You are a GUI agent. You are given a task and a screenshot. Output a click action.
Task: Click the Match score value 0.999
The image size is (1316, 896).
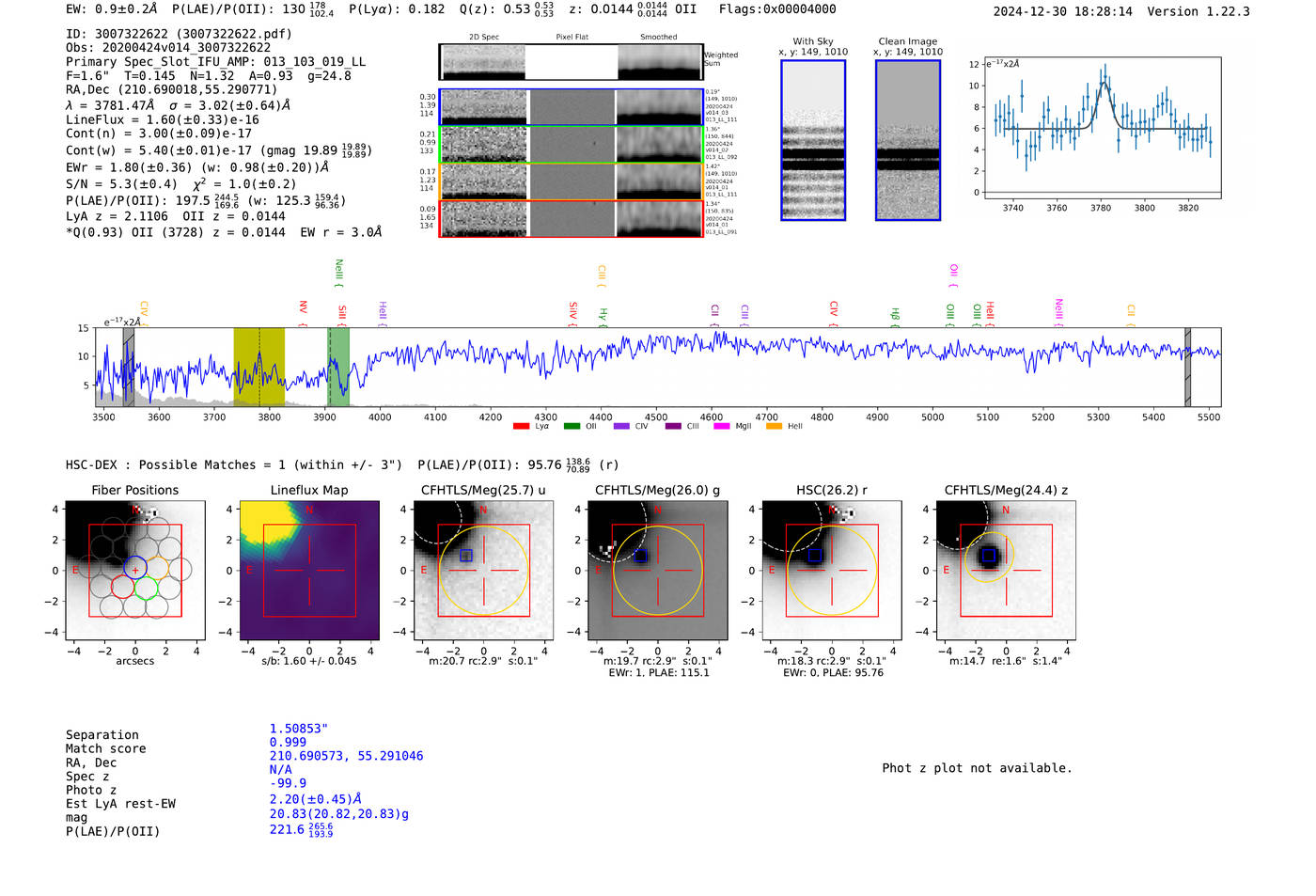288,743
